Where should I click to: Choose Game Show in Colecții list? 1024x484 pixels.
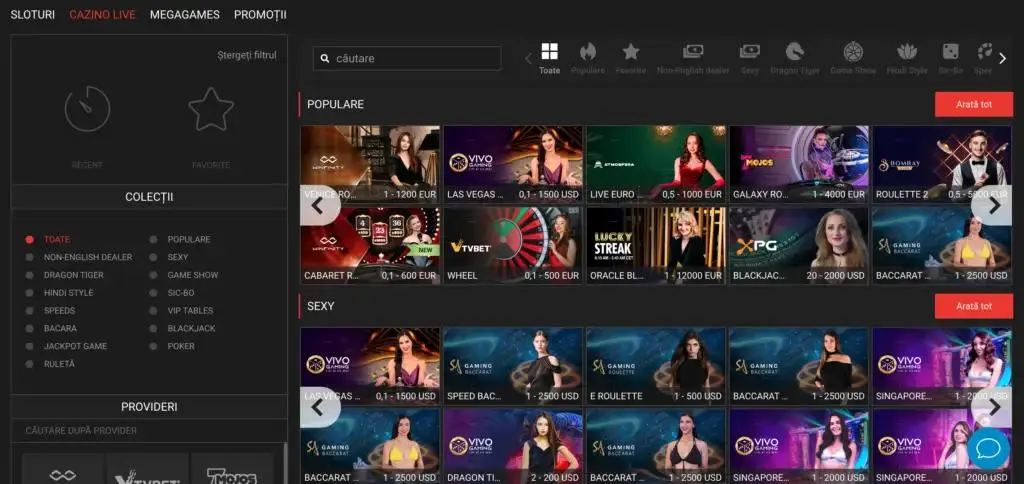pos(193,275)
